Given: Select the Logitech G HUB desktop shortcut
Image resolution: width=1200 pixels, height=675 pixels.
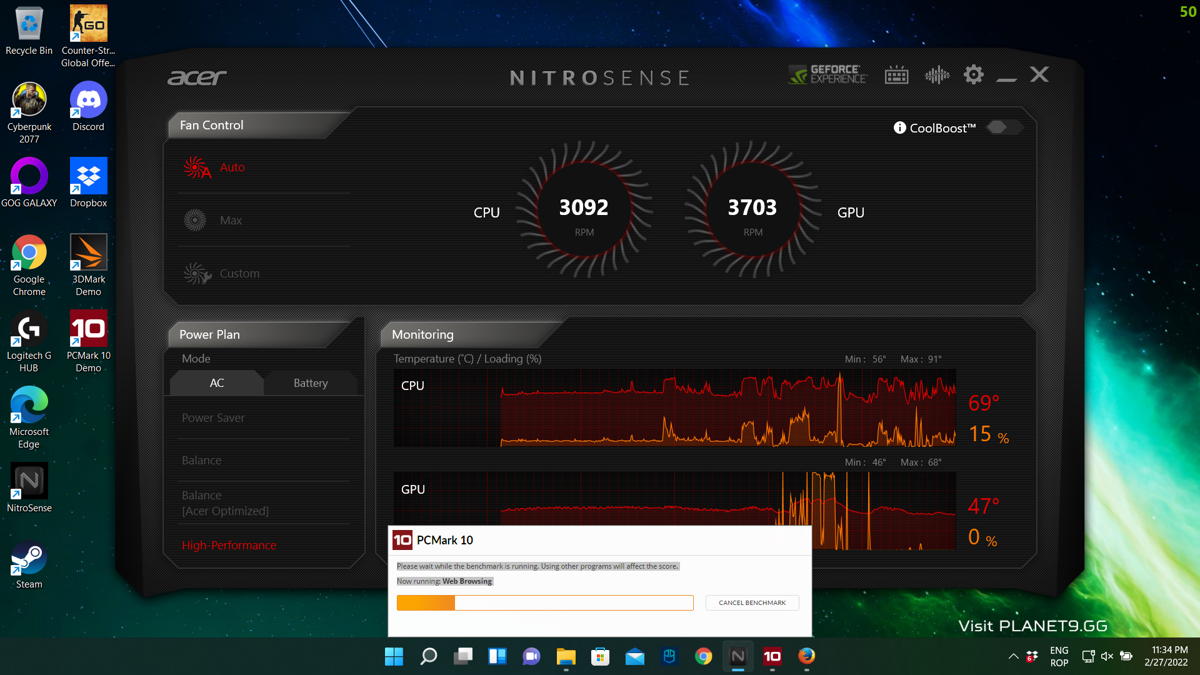Looking at the screenshot, I should pos(29,342).
